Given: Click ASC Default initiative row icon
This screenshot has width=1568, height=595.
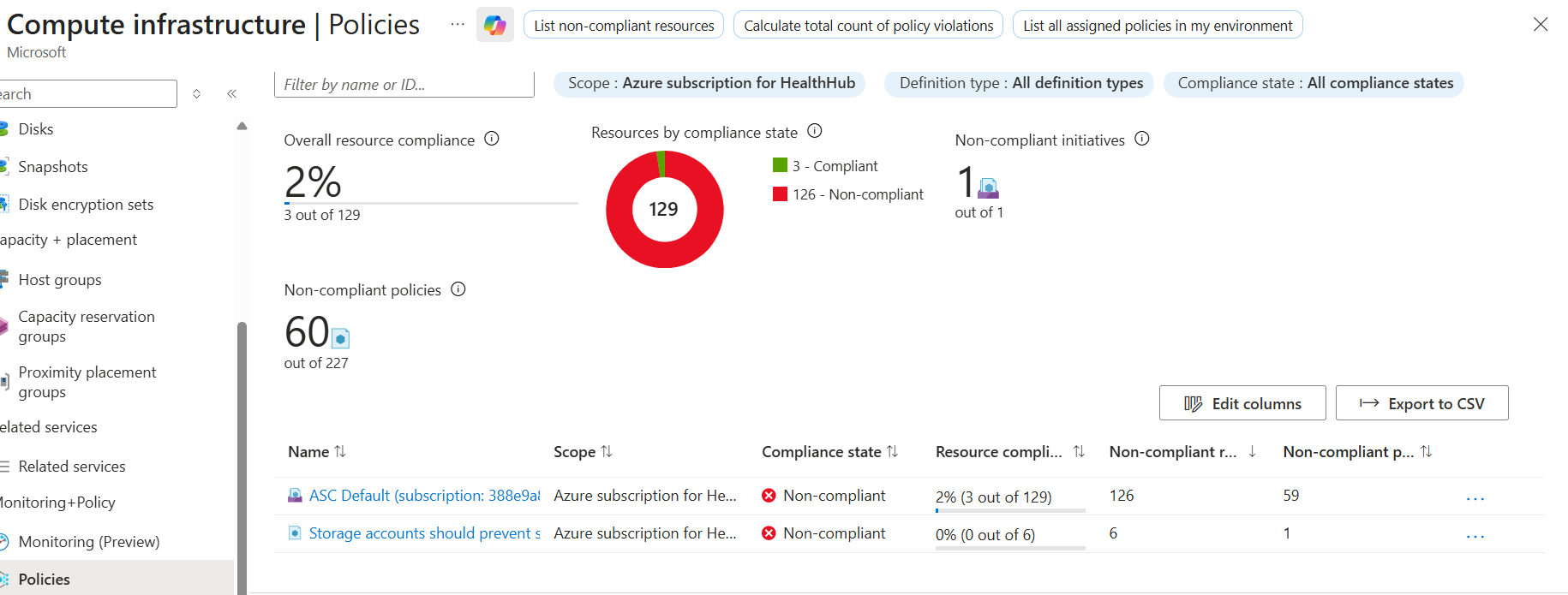Looking at the screenshot, I should 295,495.
